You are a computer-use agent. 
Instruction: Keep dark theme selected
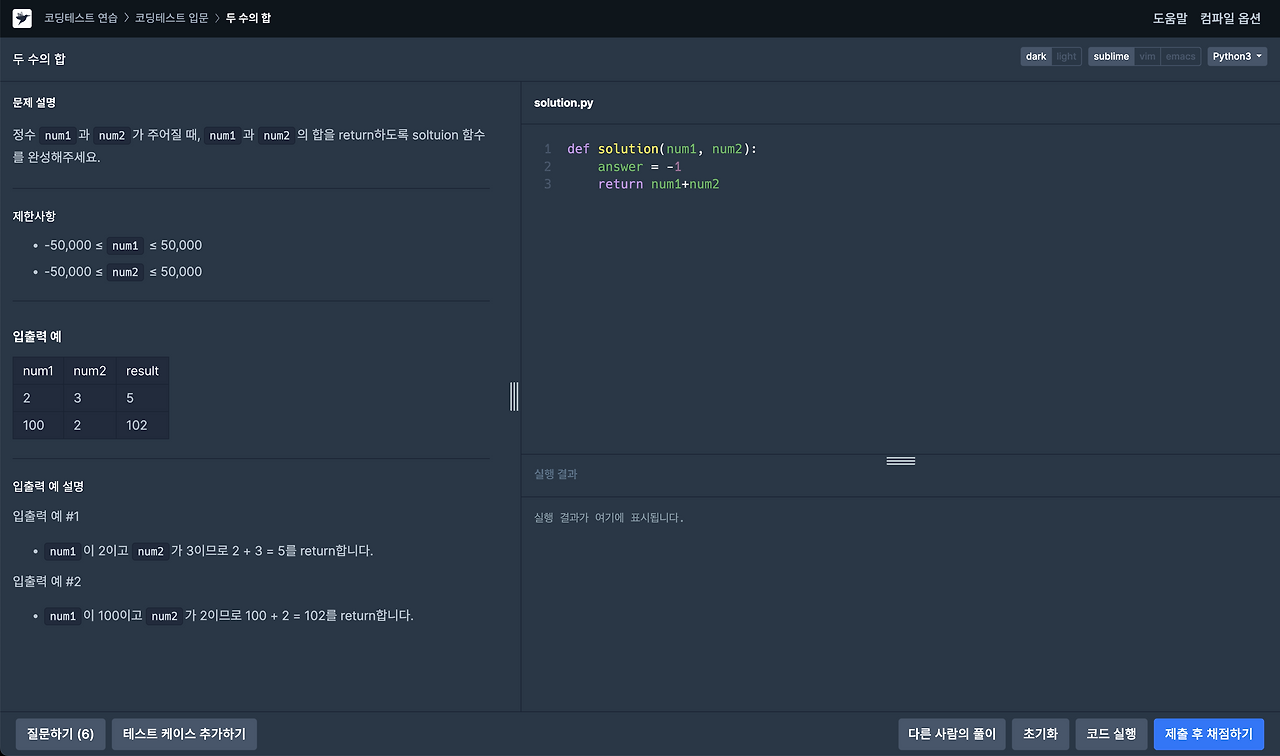click(x=1036, y=56)
